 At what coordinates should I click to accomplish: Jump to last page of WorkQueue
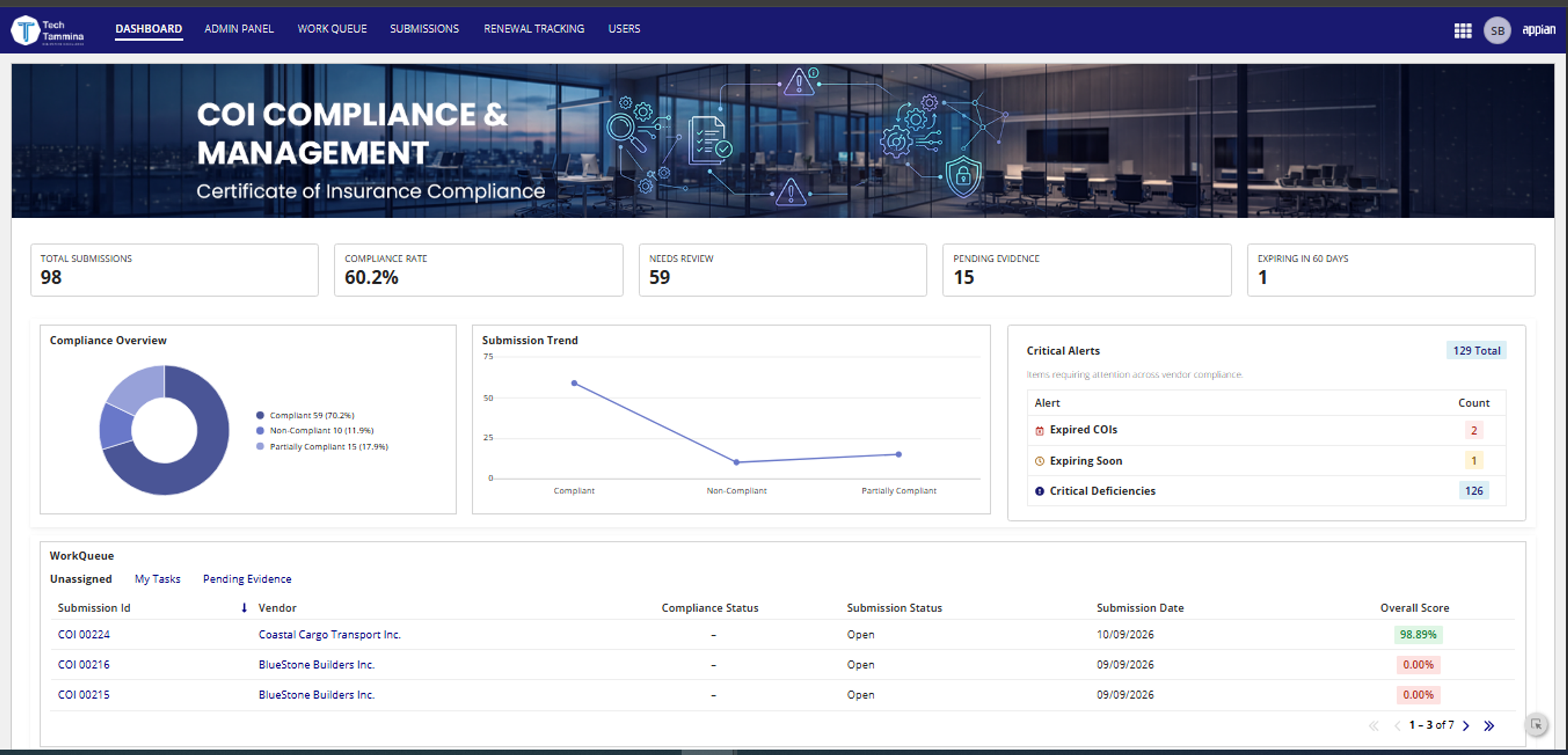click(1488, 726)
